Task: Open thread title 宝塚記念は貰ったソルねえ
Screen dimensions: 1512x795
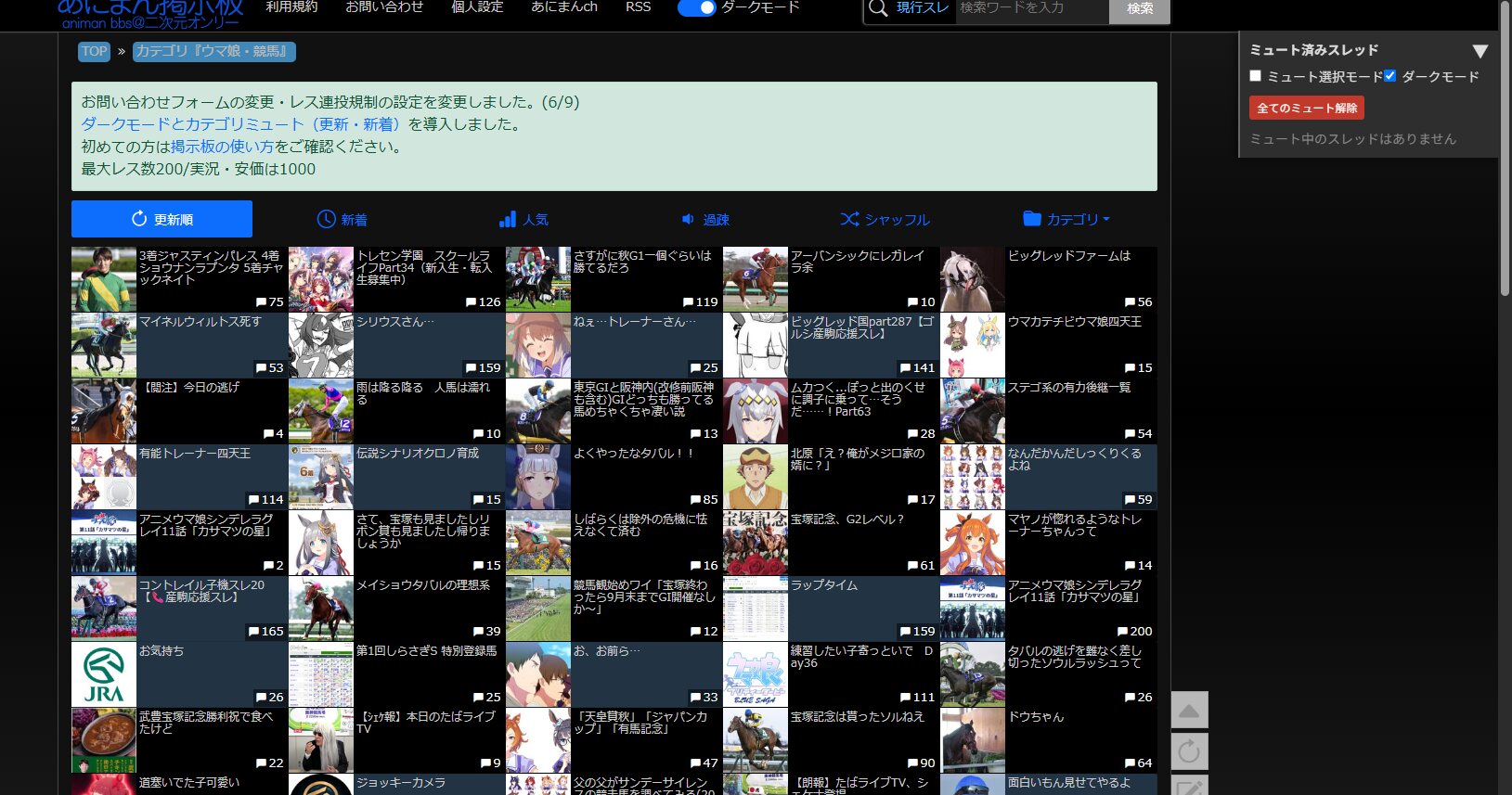Action: coord(858,717)
